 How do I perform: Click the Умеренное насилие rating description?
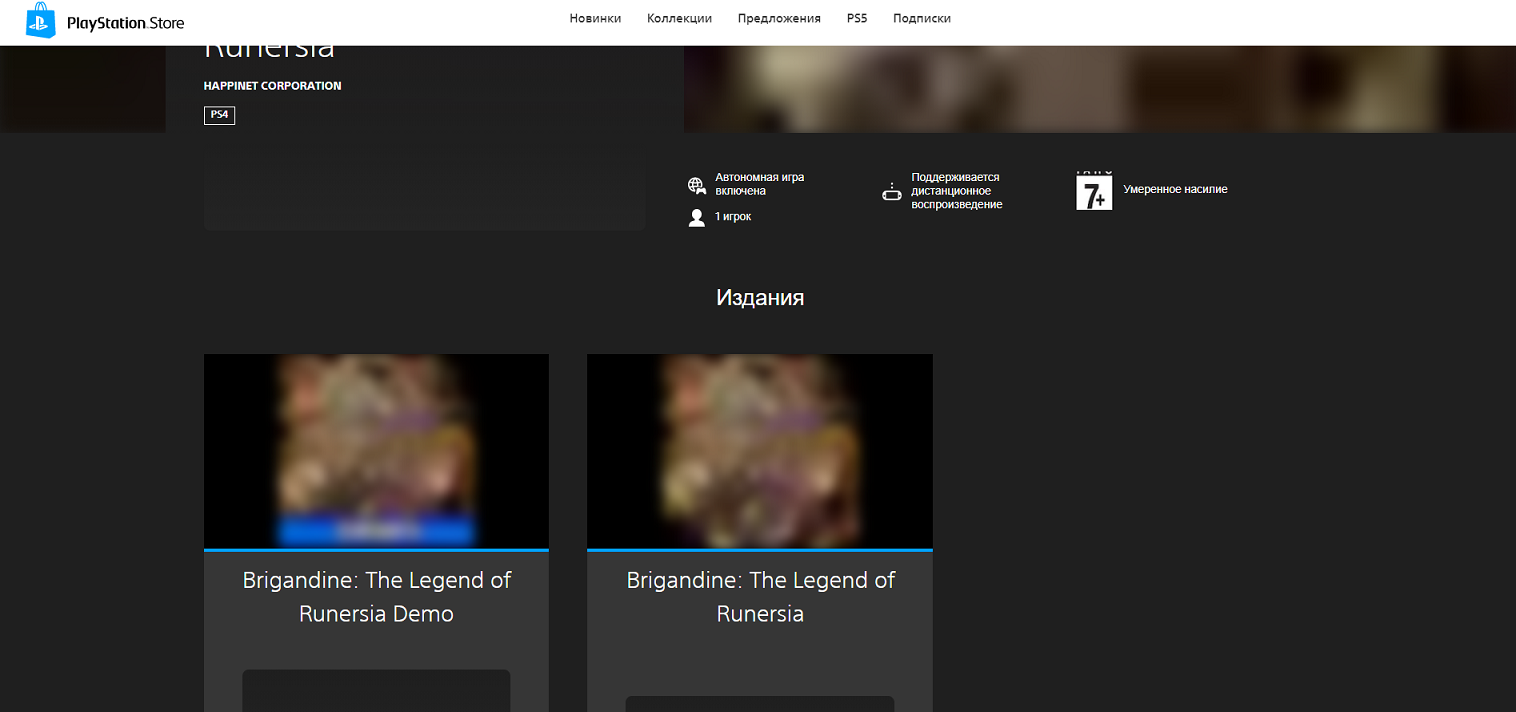coord(1174,189)
